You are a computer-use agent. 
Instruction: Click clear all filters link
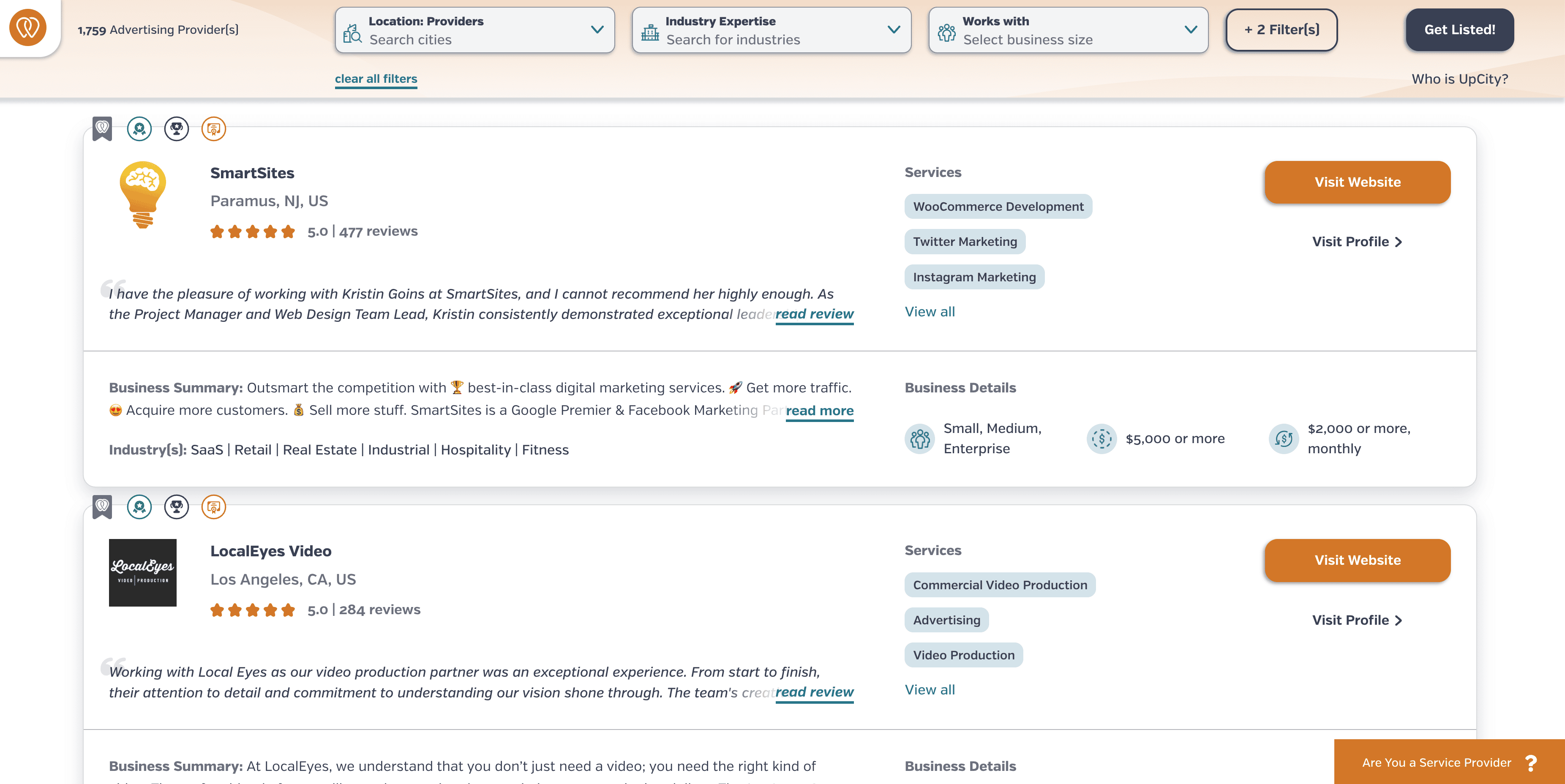376,79
